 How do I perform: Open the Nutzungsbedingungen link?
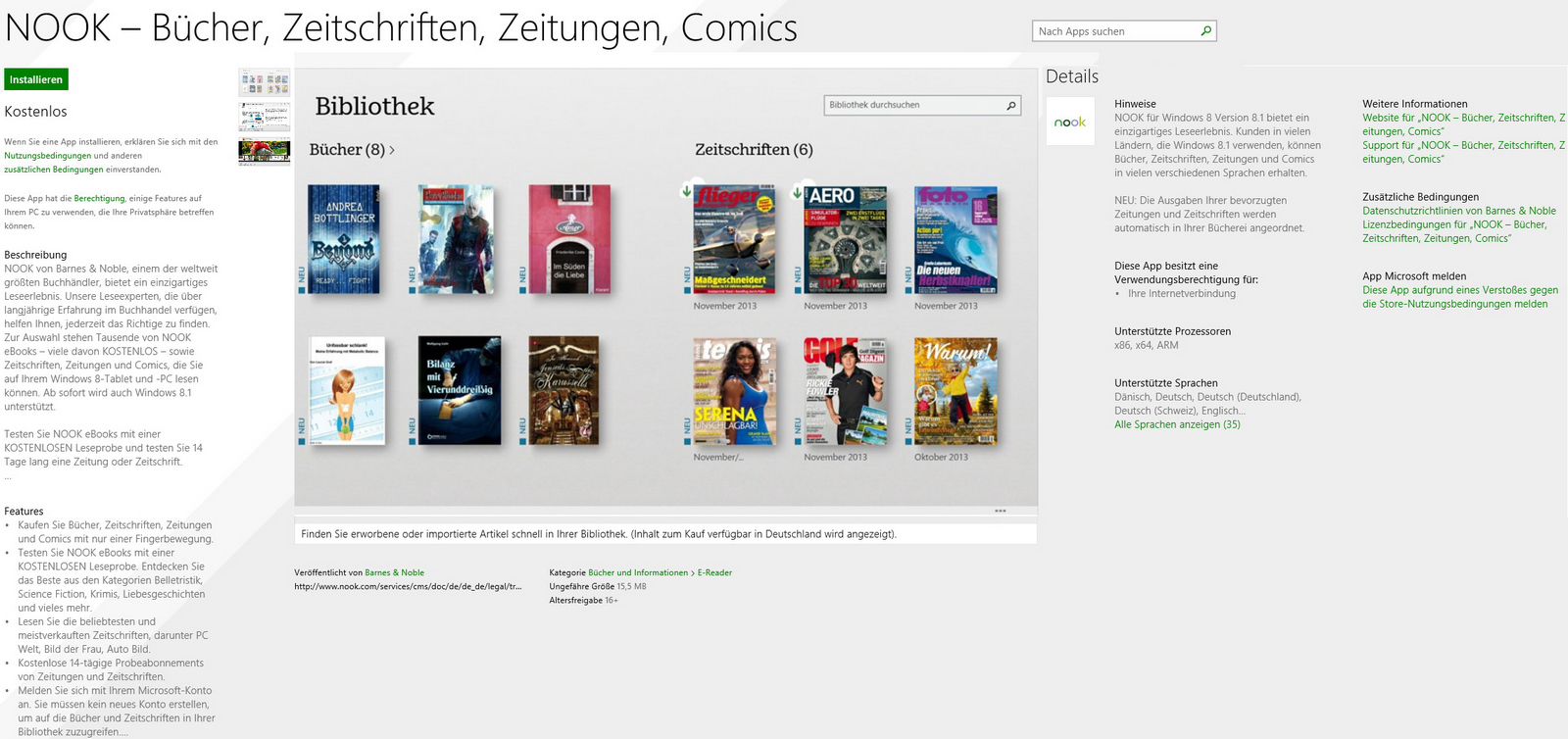pos(47,156)
